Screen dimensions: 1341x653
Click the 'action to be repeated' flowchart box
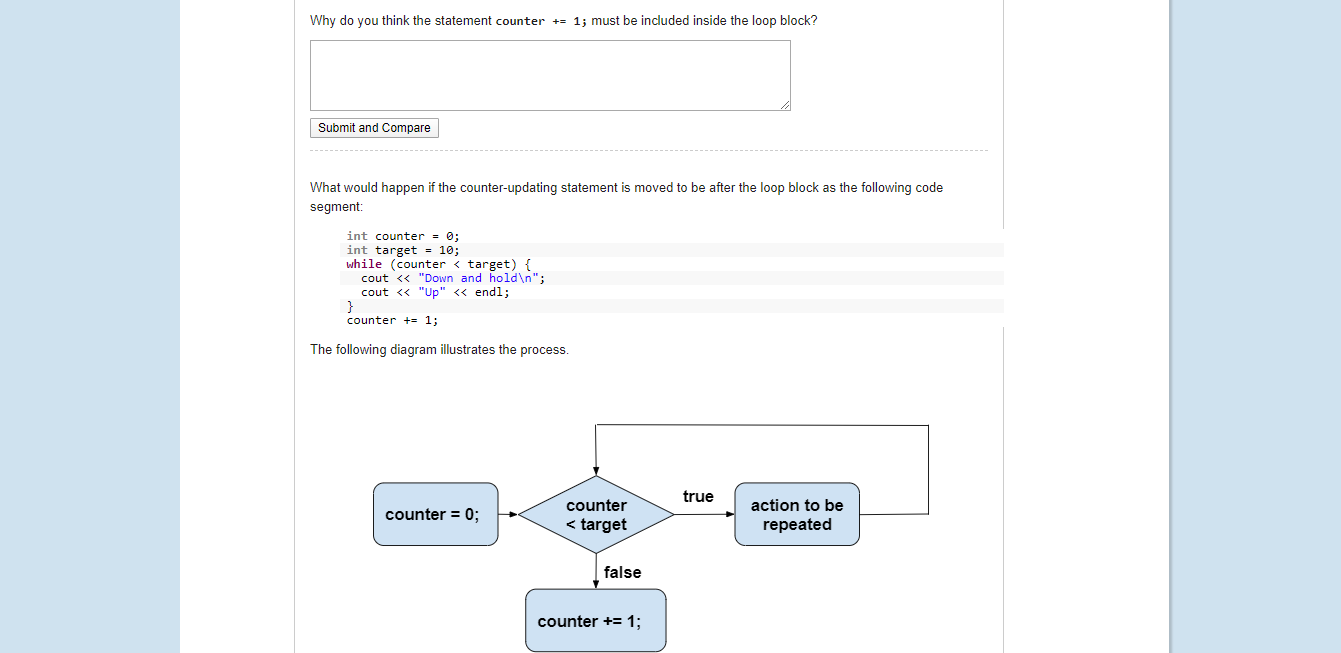click(x=797, y=514)
